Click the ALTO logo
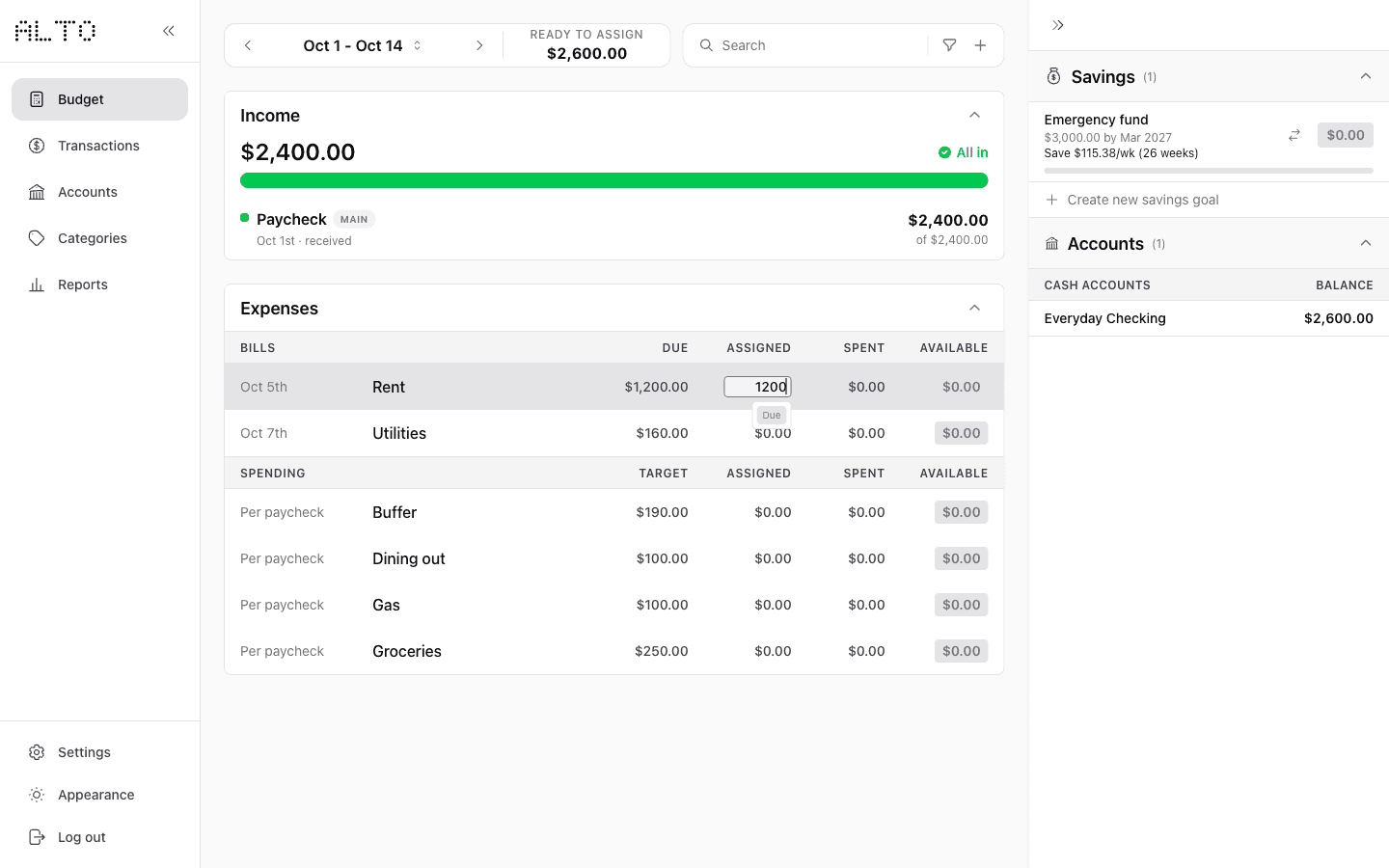This screenshot has height=868, width=1389. coord(55,31)
